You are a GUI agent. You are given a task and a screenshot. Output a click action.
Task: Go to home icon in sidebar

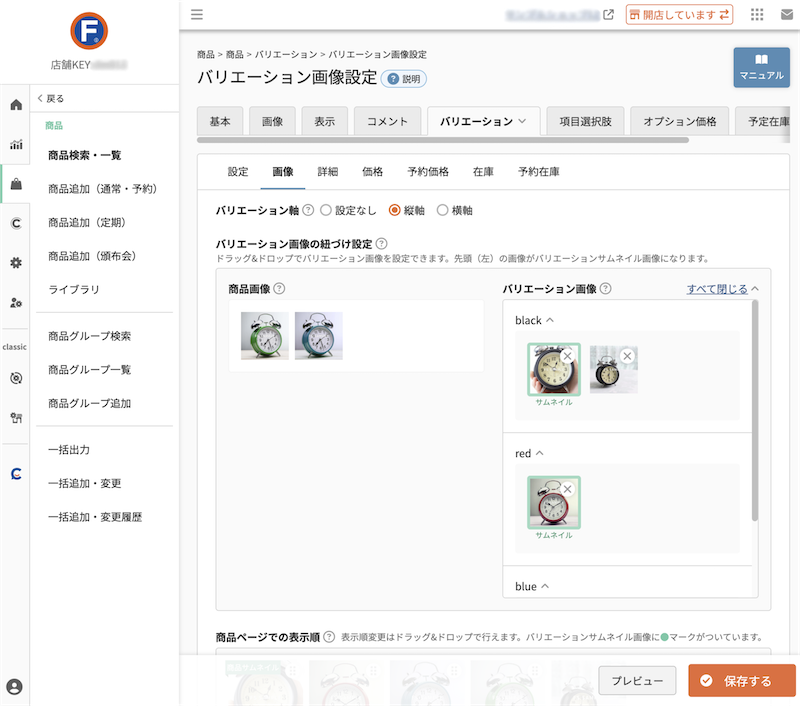(x=16, y=105)
